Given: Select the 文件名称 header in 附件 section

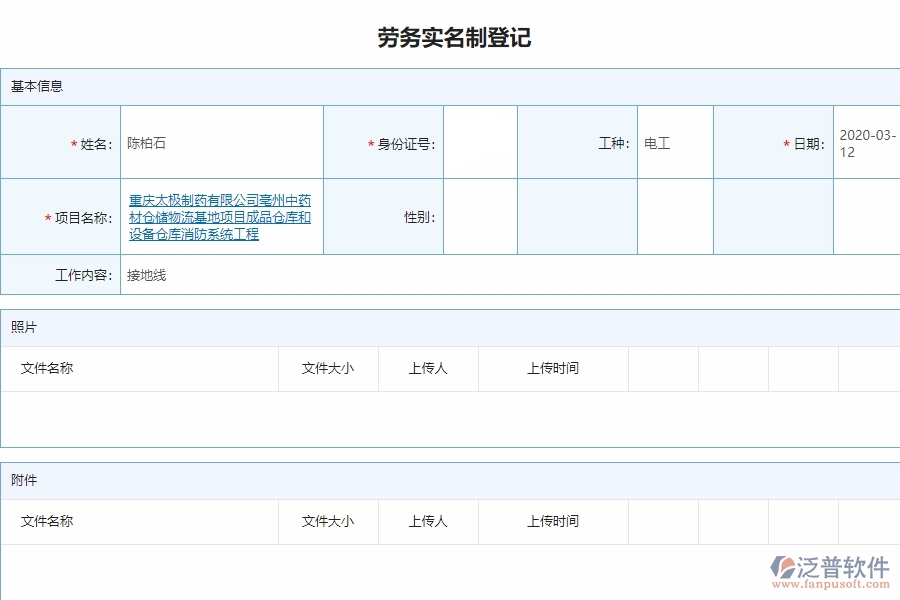Looking at the screenshot, I should point(45,521).
